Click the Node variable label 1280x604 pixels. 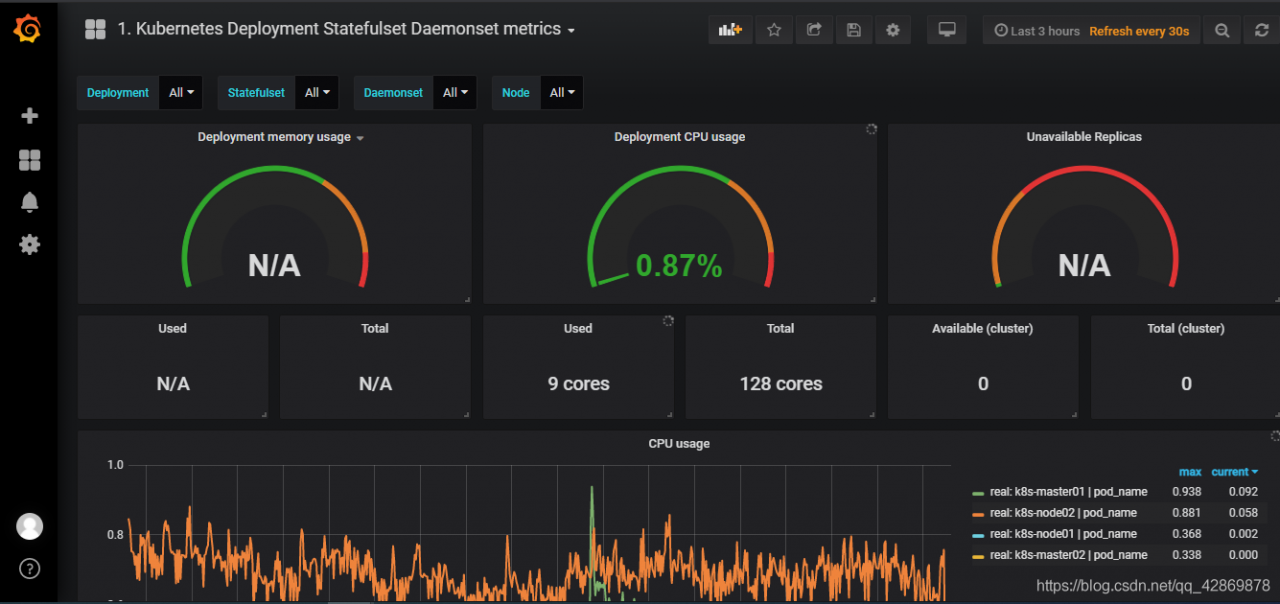point(516,93)
